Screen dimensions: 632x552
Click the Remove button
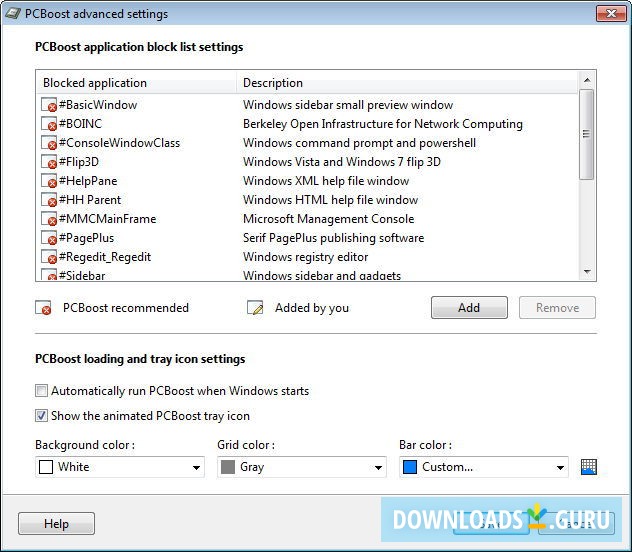click(x=557, y=308)
